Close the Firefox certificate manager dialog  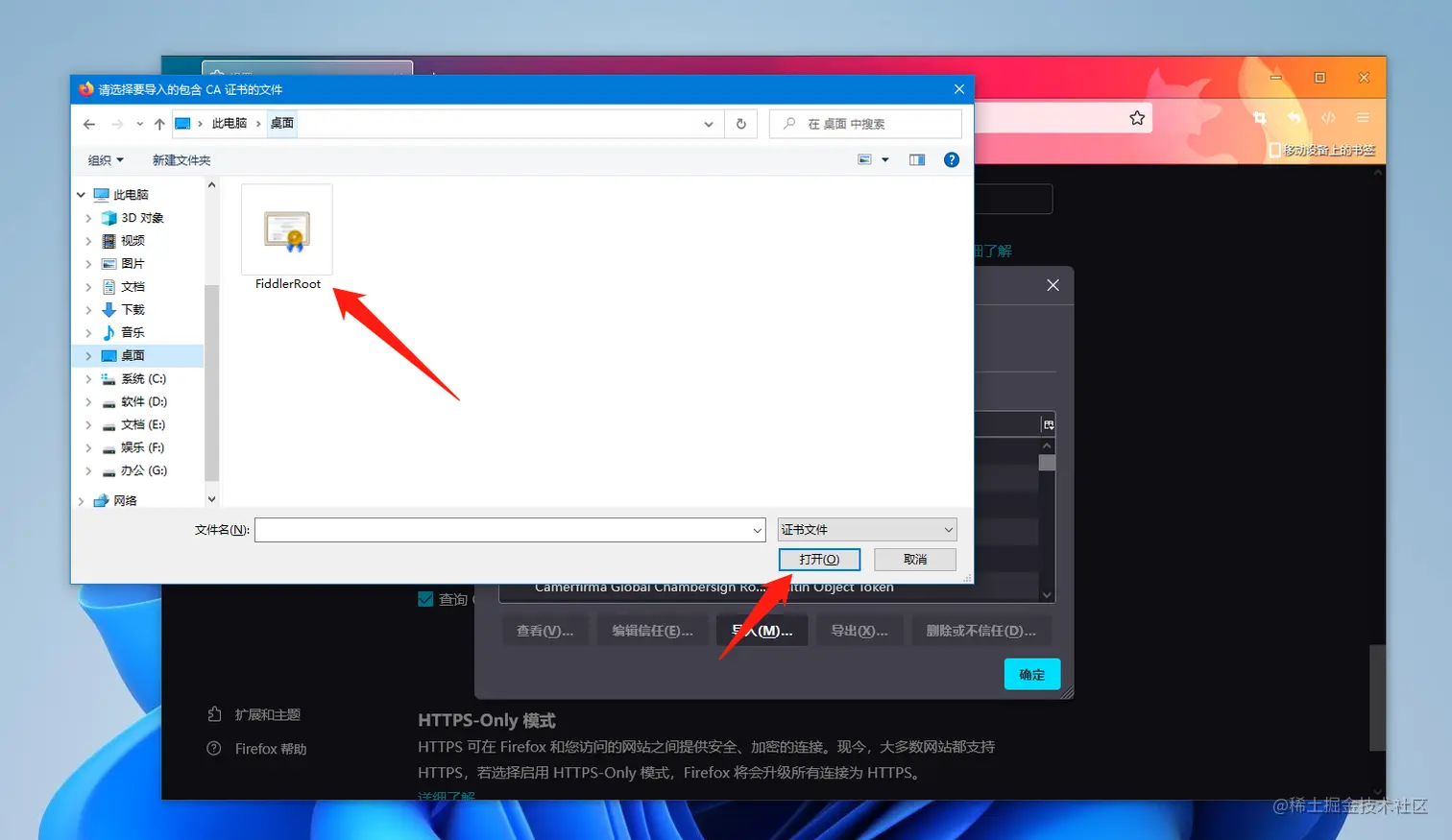[x=1053, y=285]
